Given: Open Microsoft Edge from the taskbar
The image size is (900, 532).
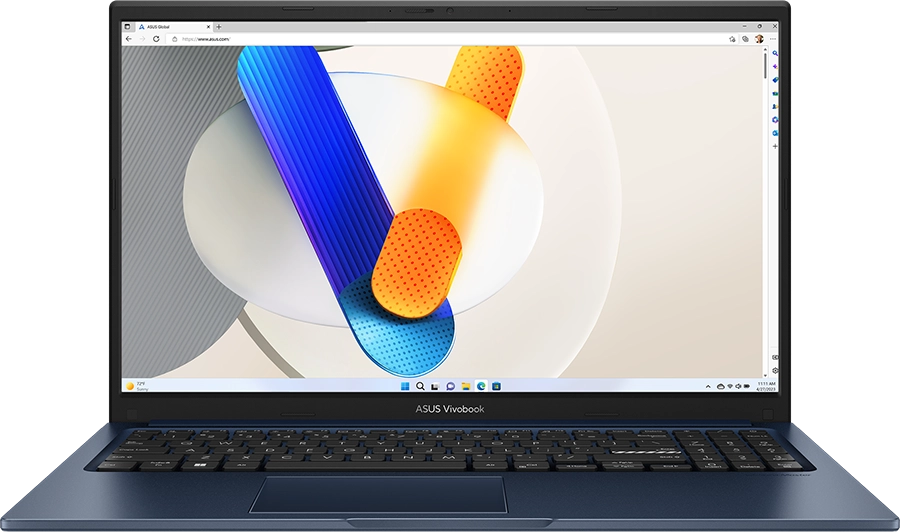Looking at the screenshot, I should pos(481,386).
